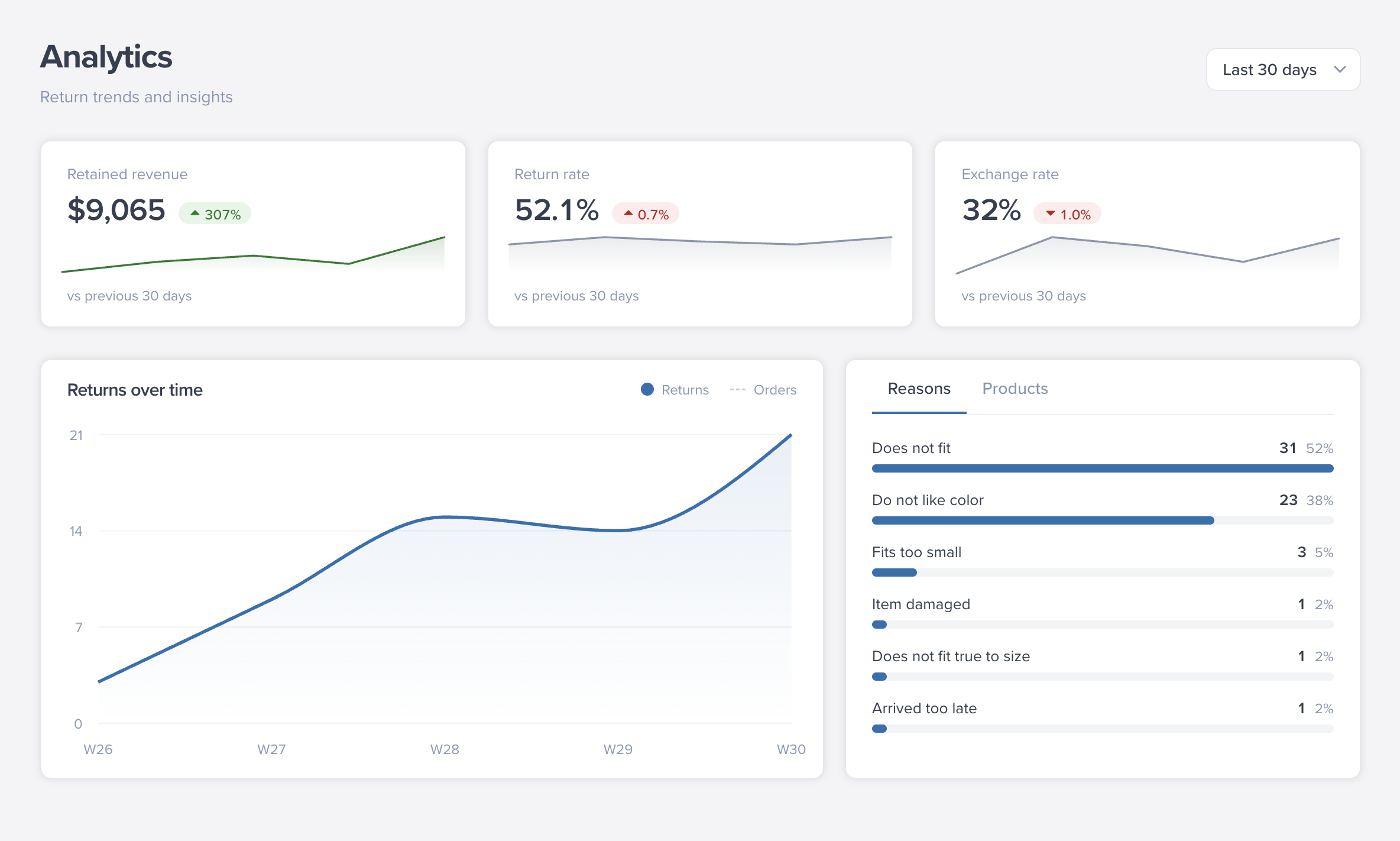Click the 'Does not fit' reason label
This screenshot has height=841, width=1400.
click(x=911, y=448)
